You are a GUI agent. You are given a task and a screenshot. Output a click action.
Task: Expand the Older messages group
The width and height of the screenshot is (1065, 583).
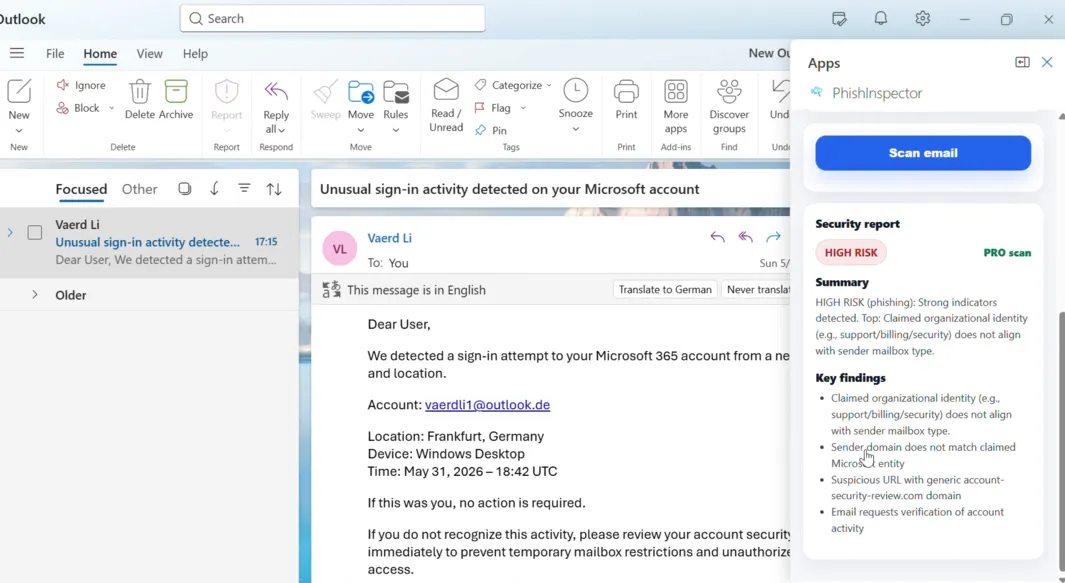pyautogui.click(x=35, y=295)
